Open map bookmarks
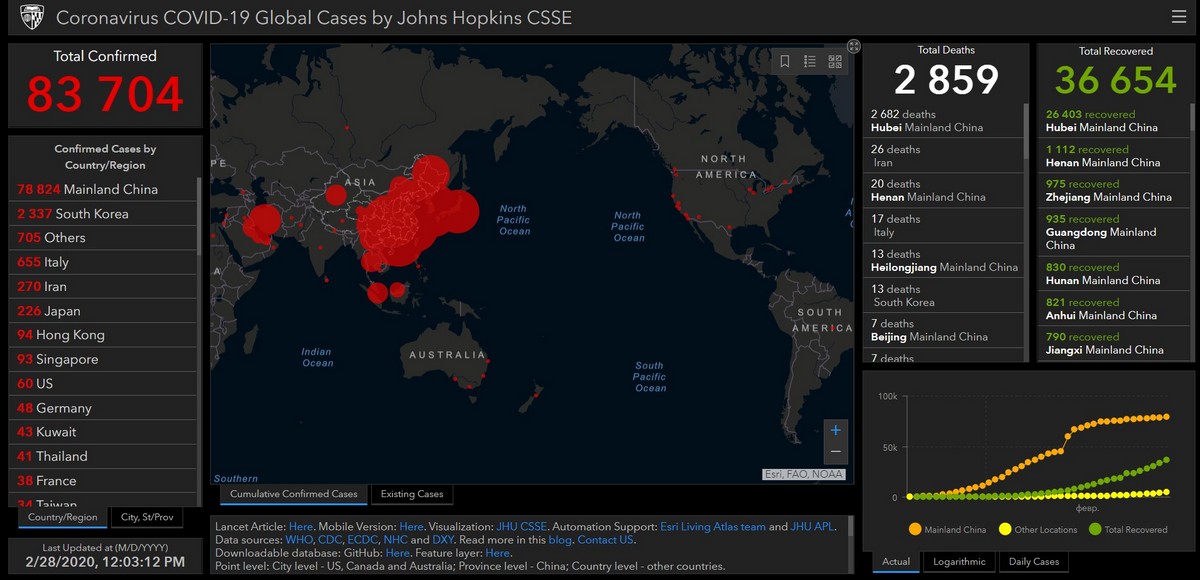Screen dimensions: 1200x580 tap(785, 62)
